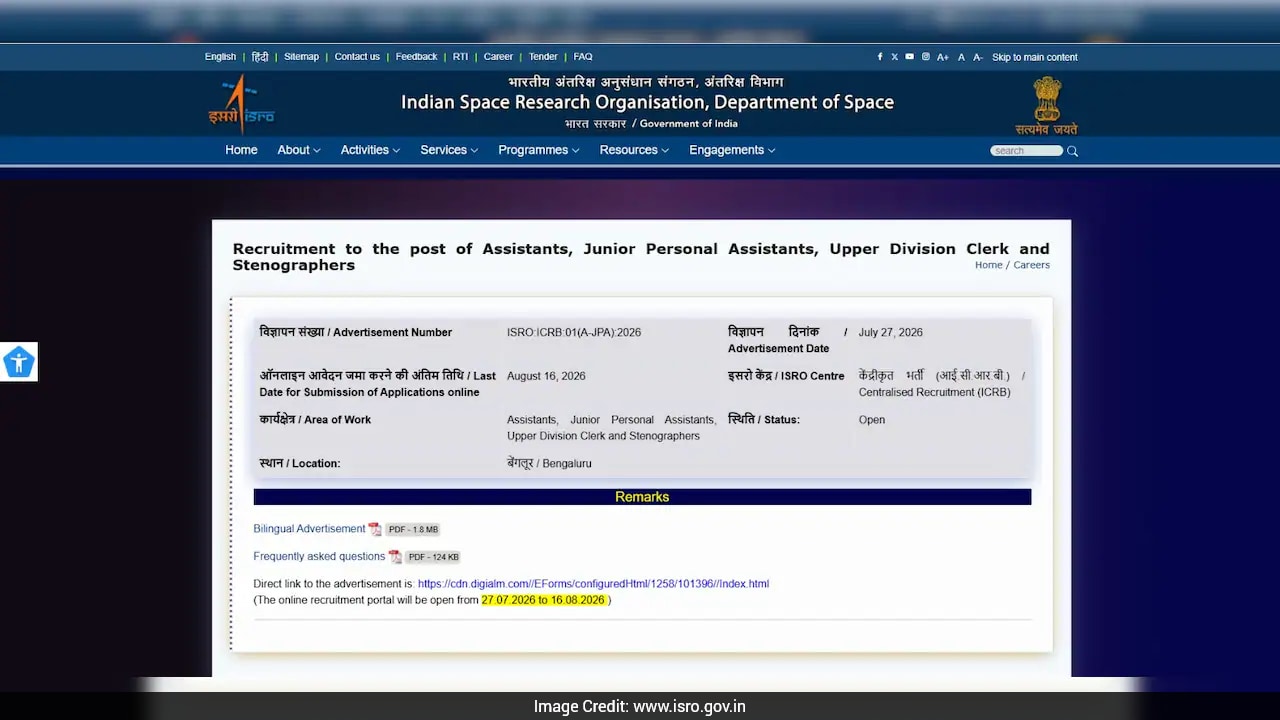Viewport: 1280px width, 720px height.
Task: Expand the About menu
Action: (x=299, y=150)
